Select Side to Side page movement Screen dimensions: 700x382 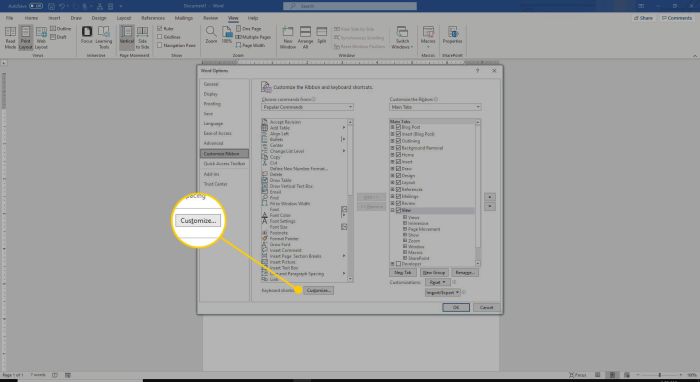[142, 37]
